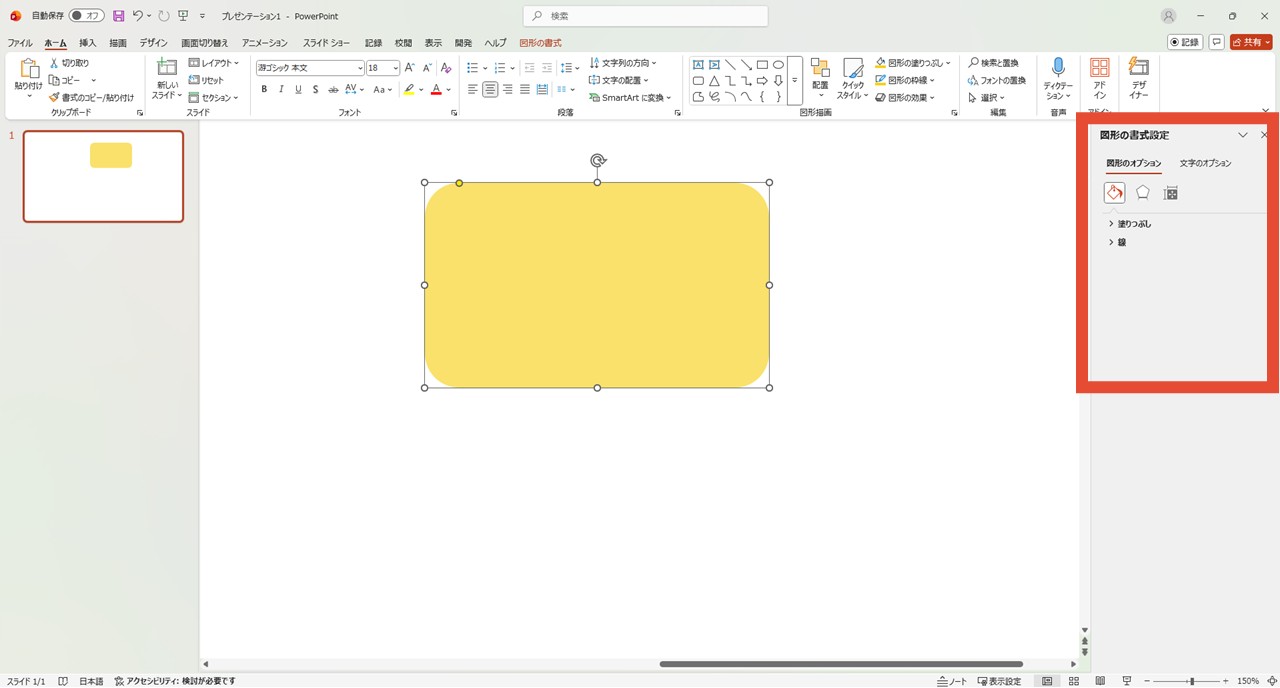Open the 挿入 (Insert) ribbon tab
Viewport: 1280px width, 688px height.
click(x=88, y=43)
